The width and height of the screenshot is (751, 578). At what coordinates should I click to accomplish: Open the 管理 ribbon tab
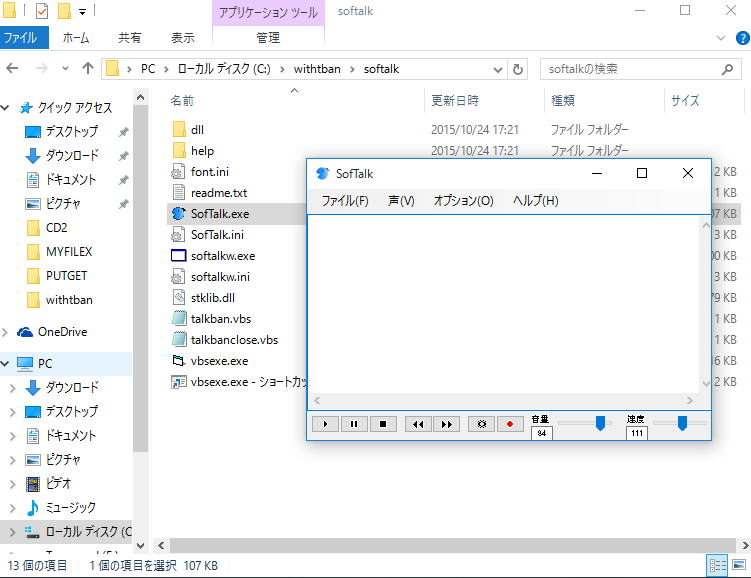pos(268,38)
